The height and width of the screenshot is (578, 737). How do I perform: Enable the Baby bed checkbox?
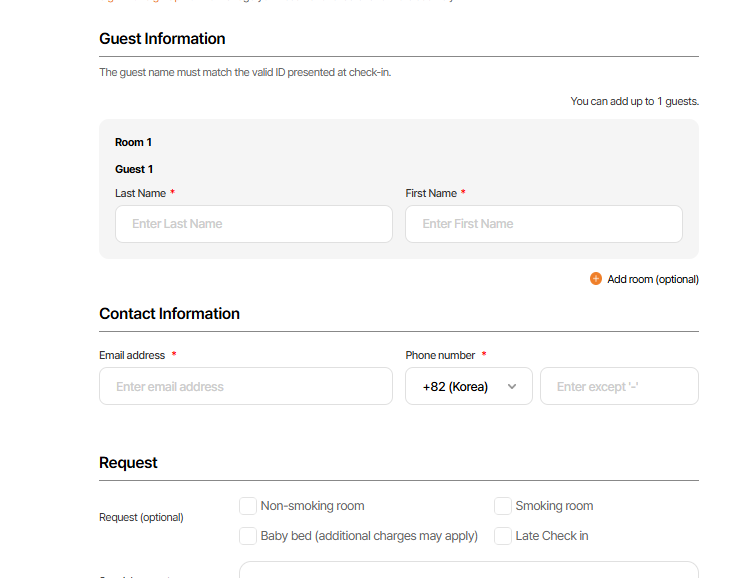[x=248, y=536]
